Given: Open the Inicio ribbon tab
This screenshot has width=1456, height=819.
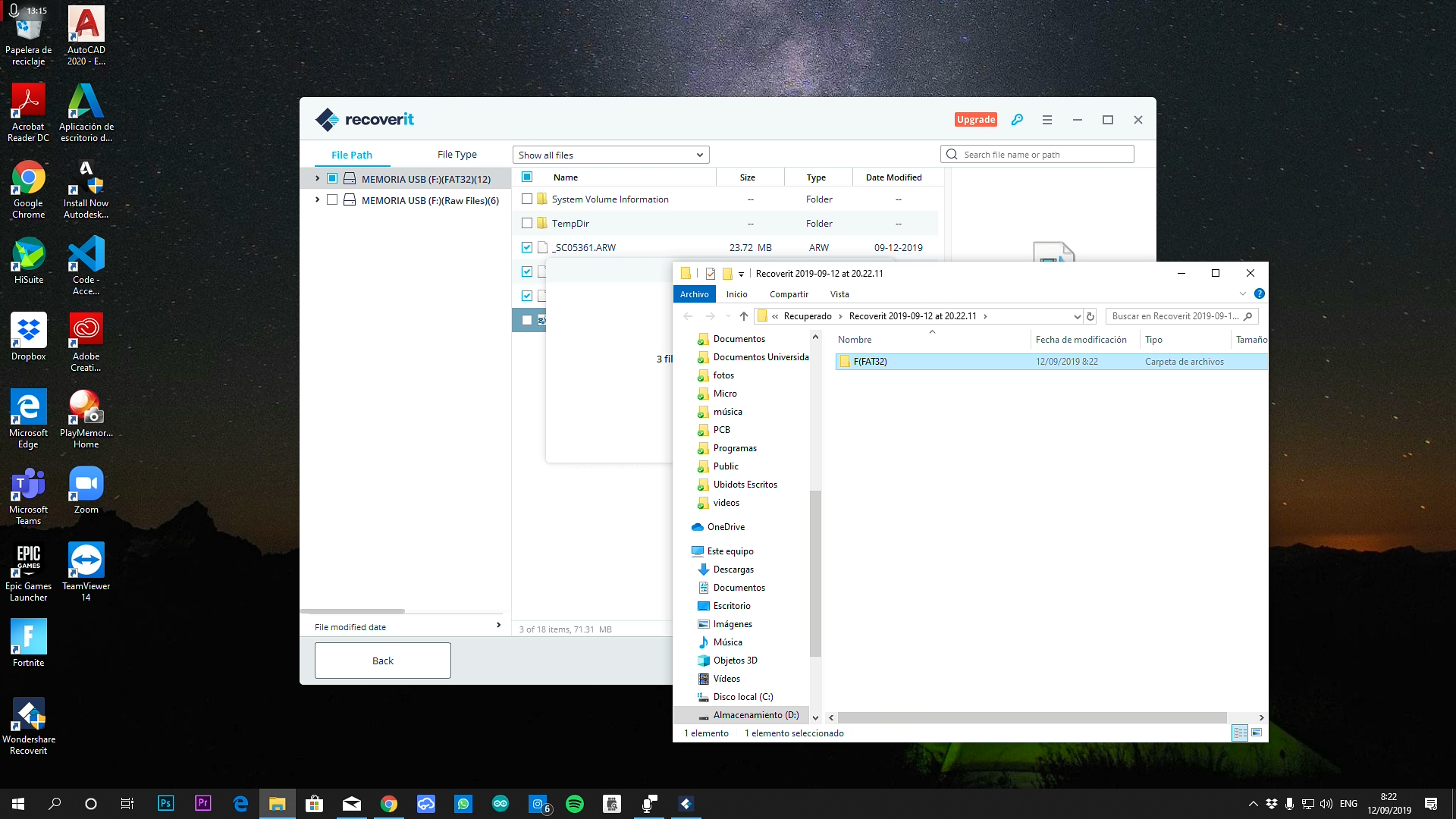Looking at the screenshot, I should coord(737,294).
